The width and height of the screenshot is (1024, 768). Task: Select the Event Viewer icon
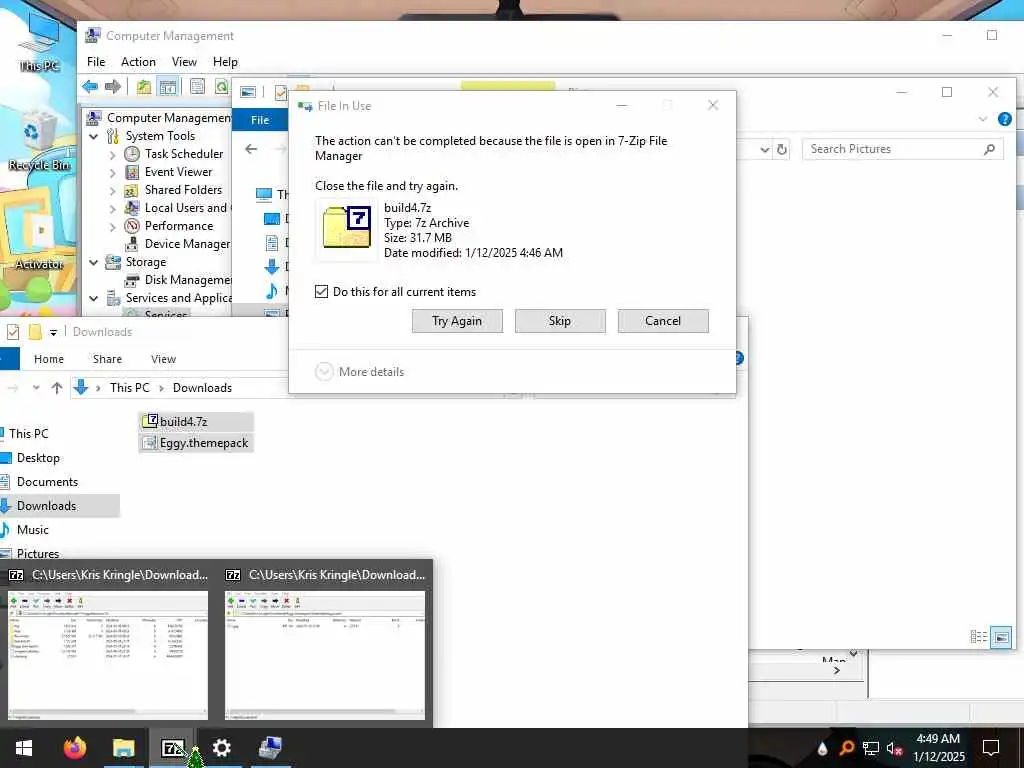click(x=132, y=172)
